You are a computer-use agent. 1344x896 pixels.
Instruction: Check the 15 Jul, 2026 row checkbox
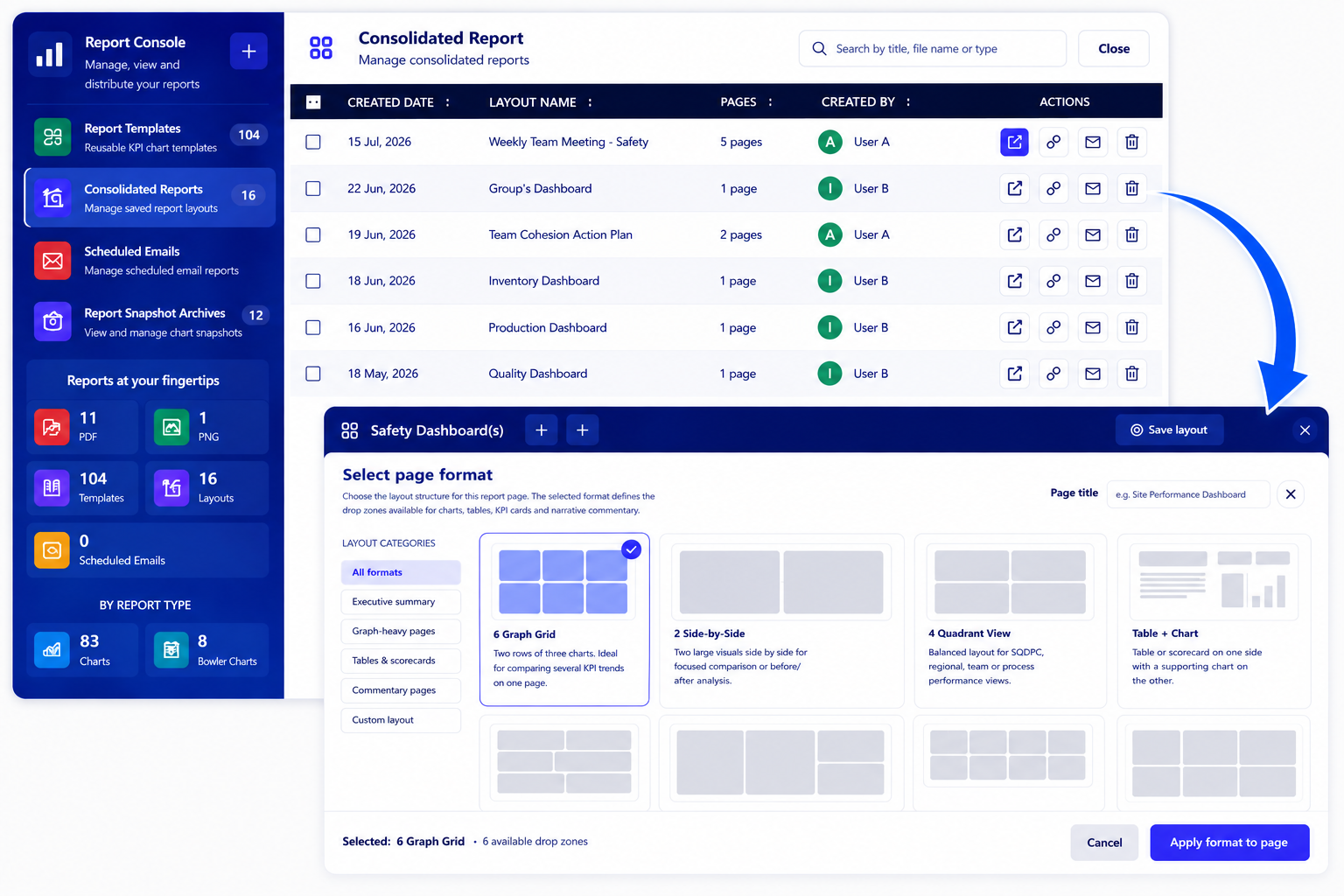[313, 142]
